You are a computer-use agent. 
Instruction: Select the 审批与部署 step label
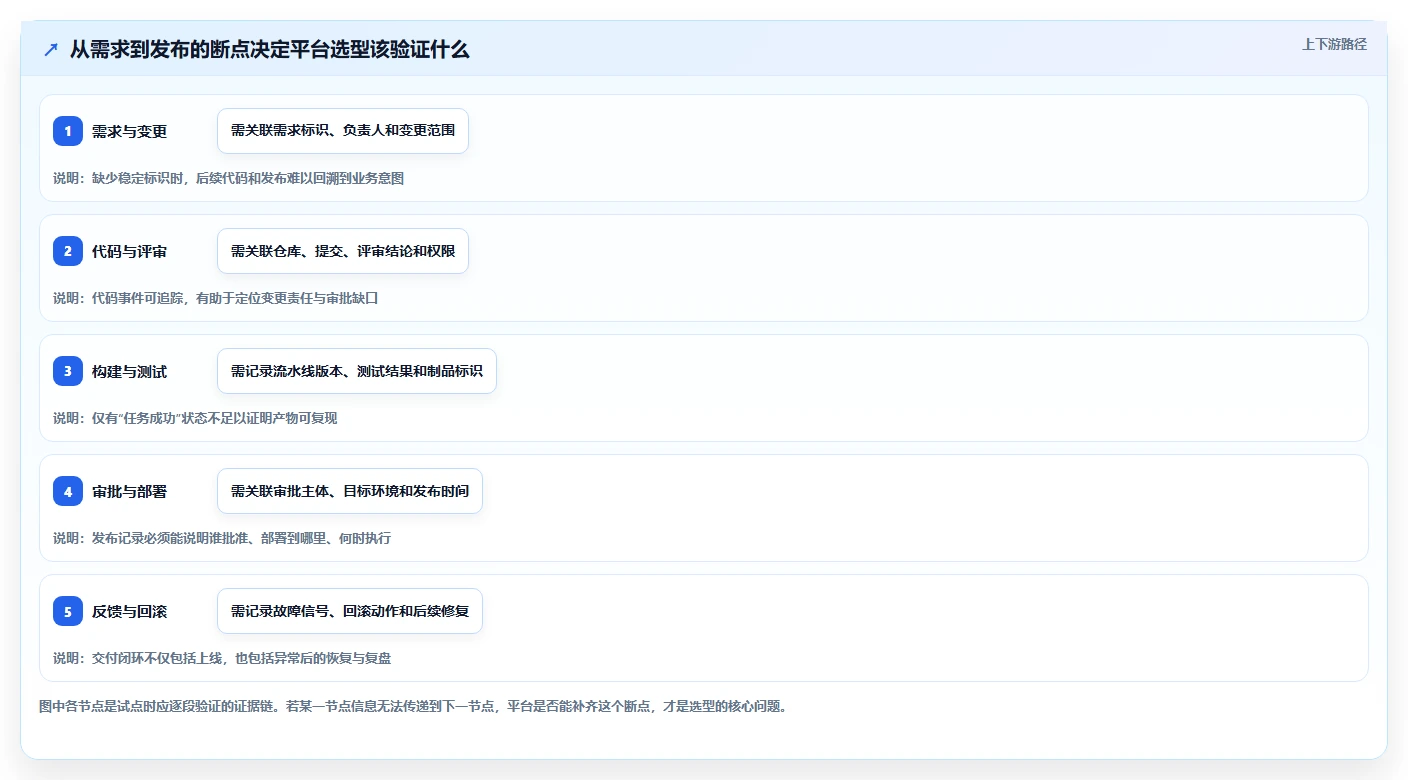point(129,491)
